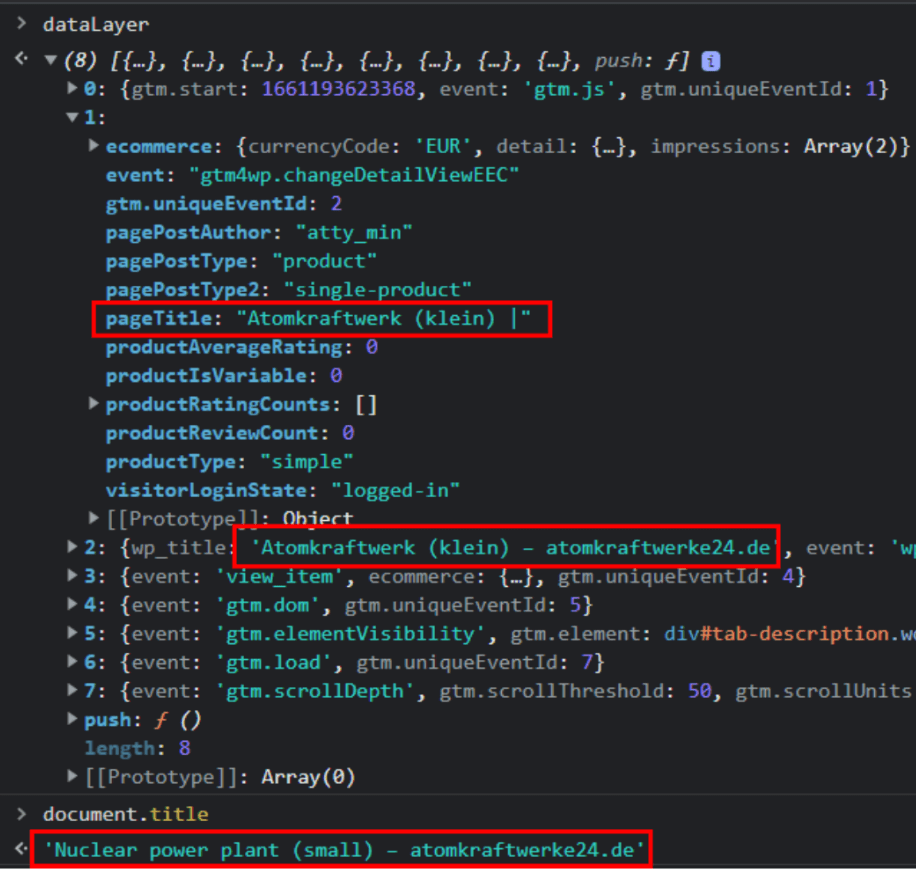Expand array item 0 with gtm.start
The image size is (916, 870).
[72, 89]
